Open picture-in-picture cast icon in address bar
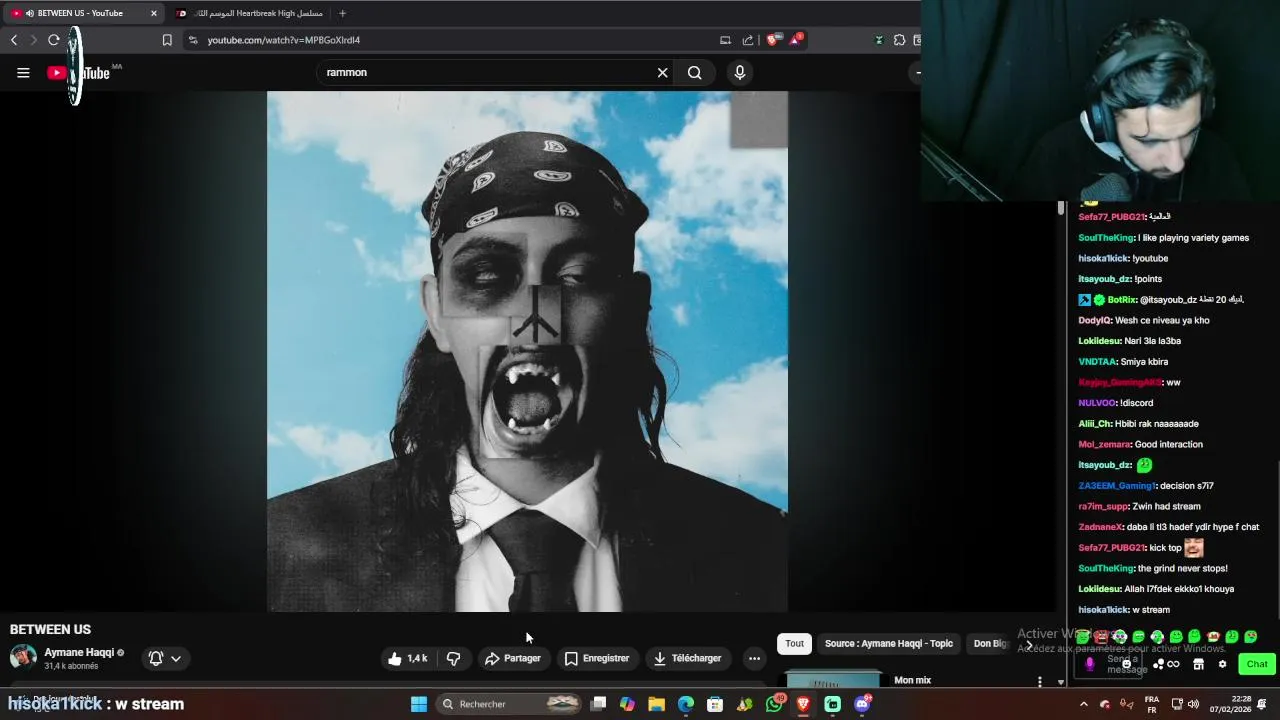Screen dimensions: 1280x720 [725, 40]
